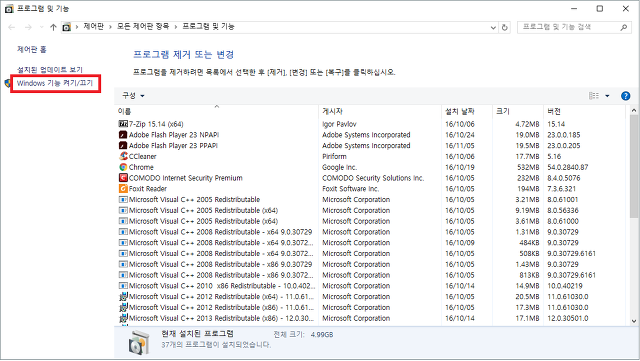Click the view layout icon
The height and width of the screenshot is (361, 640).
594,96
